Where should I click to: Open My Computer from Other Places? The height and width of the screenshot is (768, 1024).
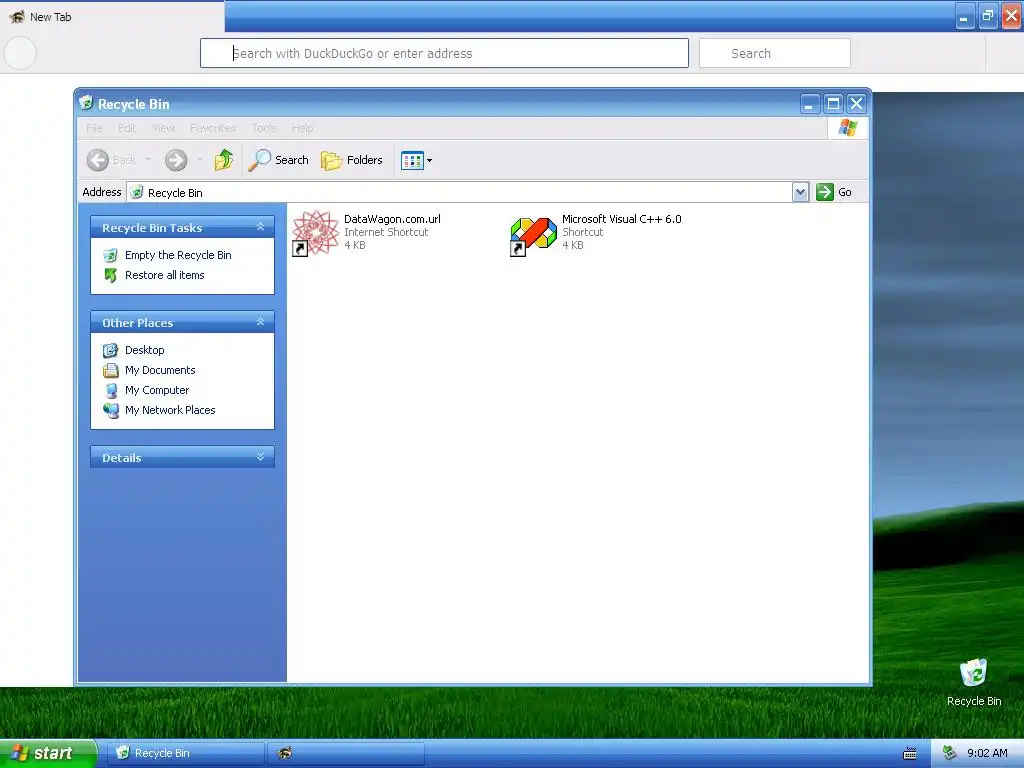157,391
